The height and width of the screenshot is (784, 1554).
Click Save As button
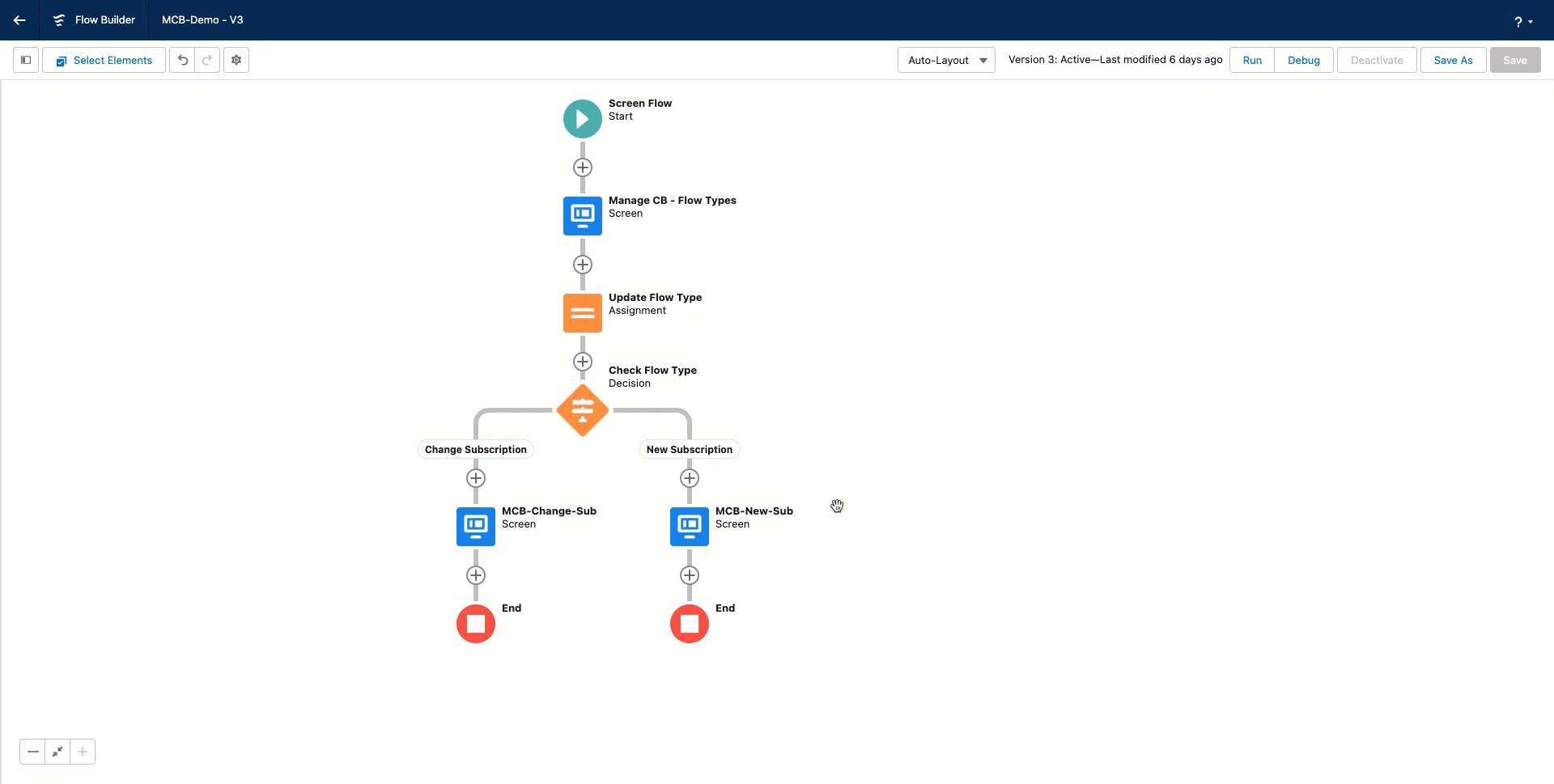coord(1453,60)
